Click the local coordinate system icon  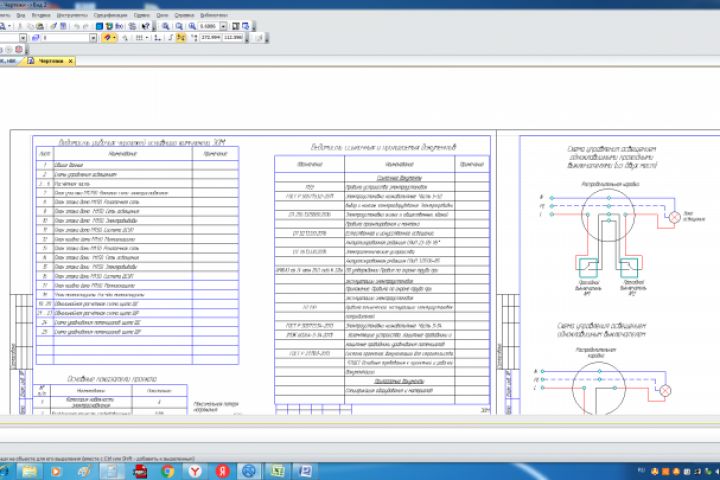[x=158, y=38]
